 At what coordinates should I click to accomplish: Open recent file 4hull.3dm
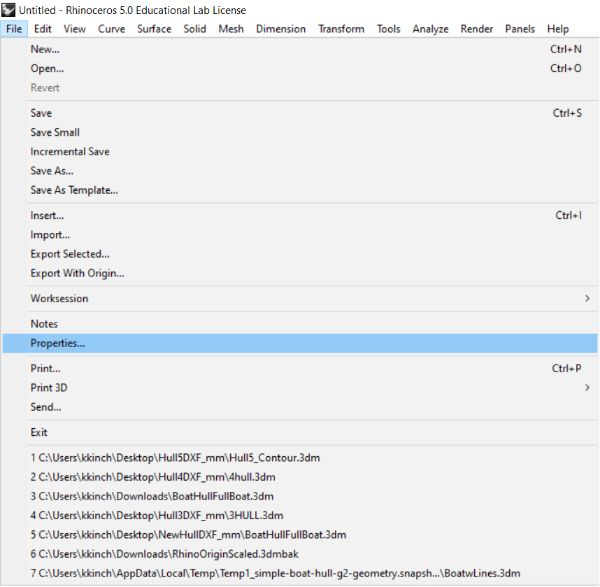[300, 477]
